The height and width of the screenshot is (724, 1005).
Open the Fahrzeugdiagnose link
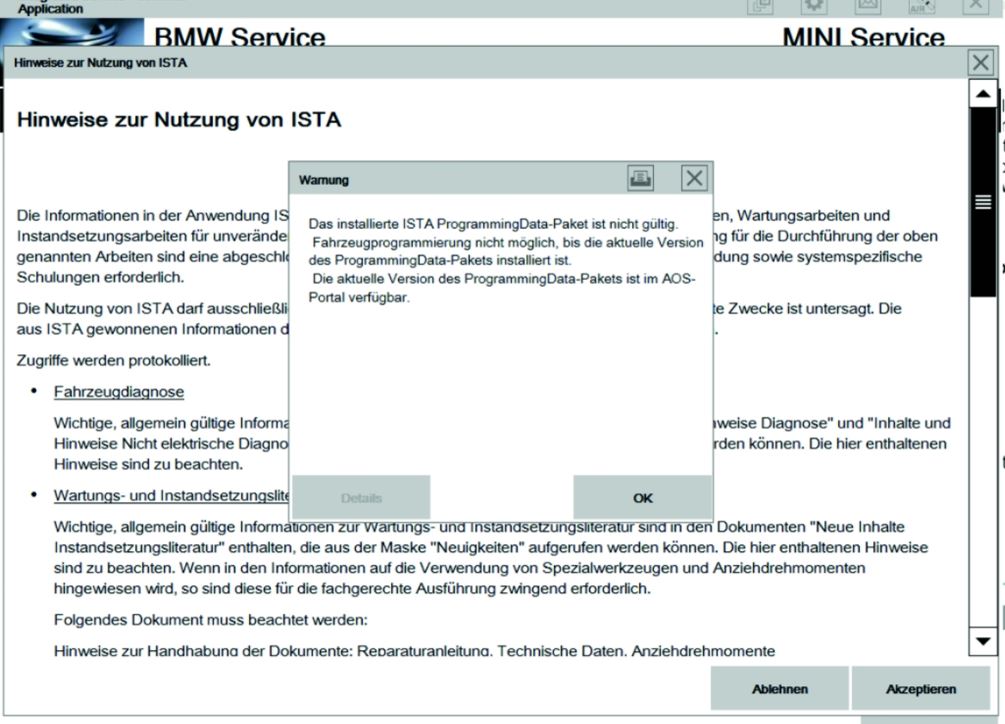tap(119, 391)
